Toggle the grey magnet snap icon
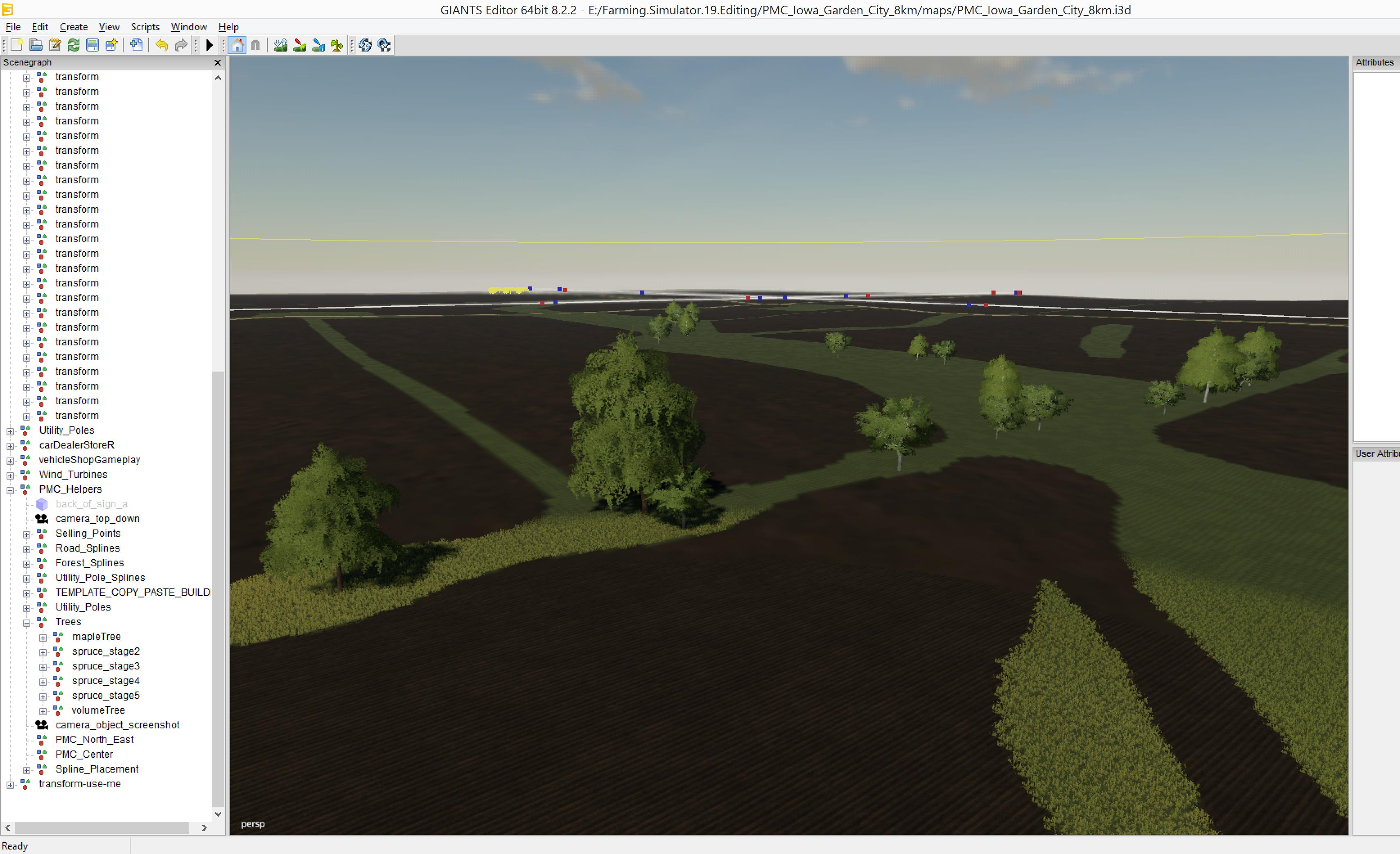 (256, 45)
